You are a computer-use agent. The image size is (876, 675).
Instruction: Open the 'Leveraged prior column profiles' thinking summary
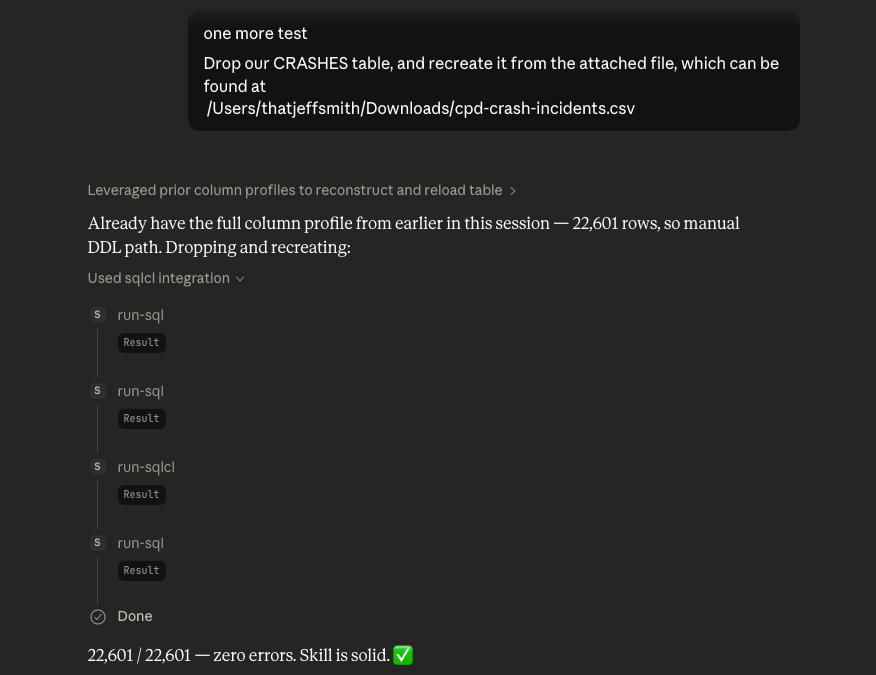click(294, 191)
